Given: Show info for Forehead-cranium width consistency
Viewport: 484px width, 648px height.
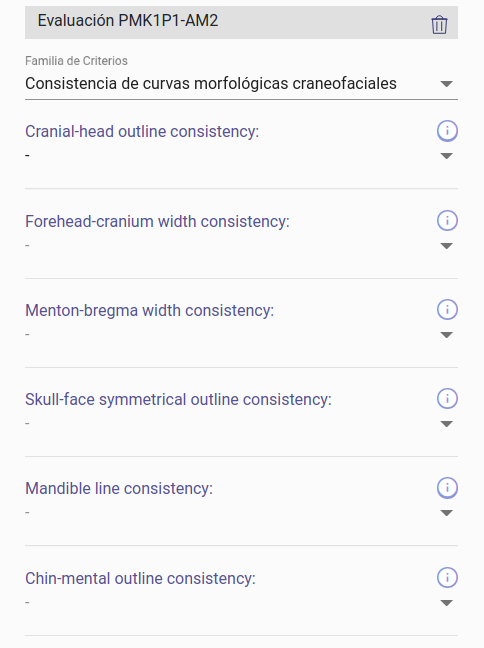Looking at the screenshot, I should tap(447, 220).
